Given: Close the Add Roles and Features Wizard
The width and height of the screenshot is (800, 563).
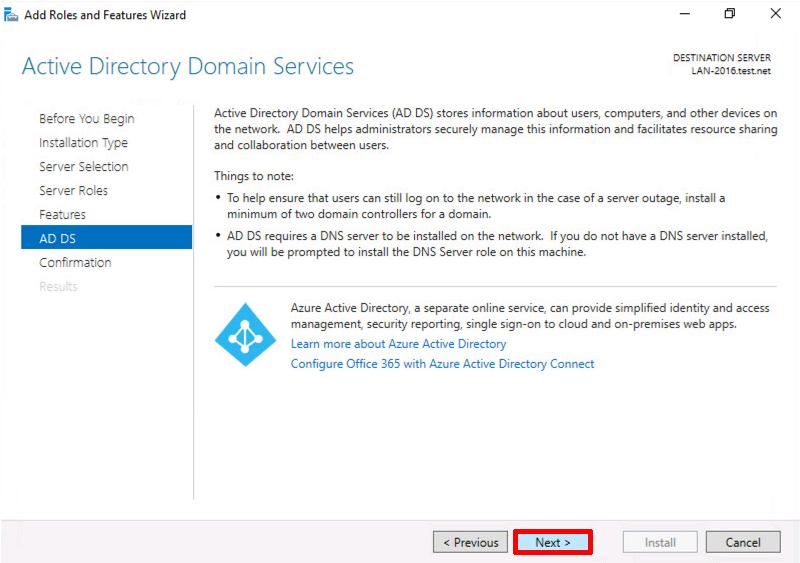Looking at the screenshot, I should (x=776, y=14).
